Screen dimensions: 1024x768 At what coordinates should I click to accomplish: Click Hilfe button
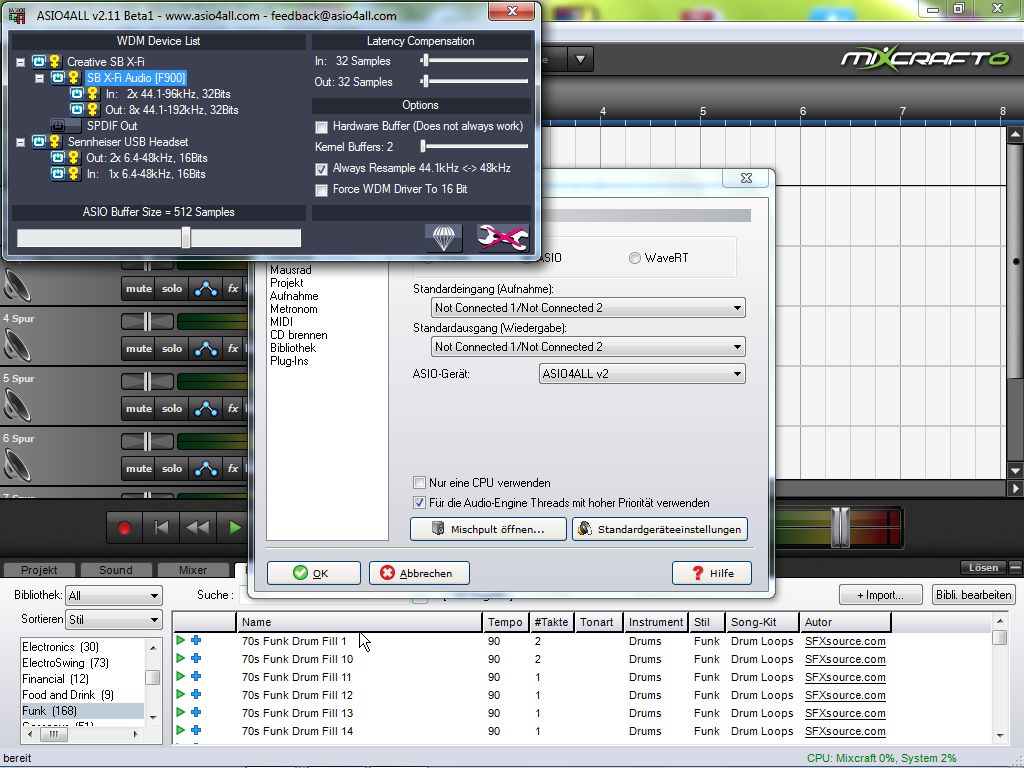(x=712, y=573)
